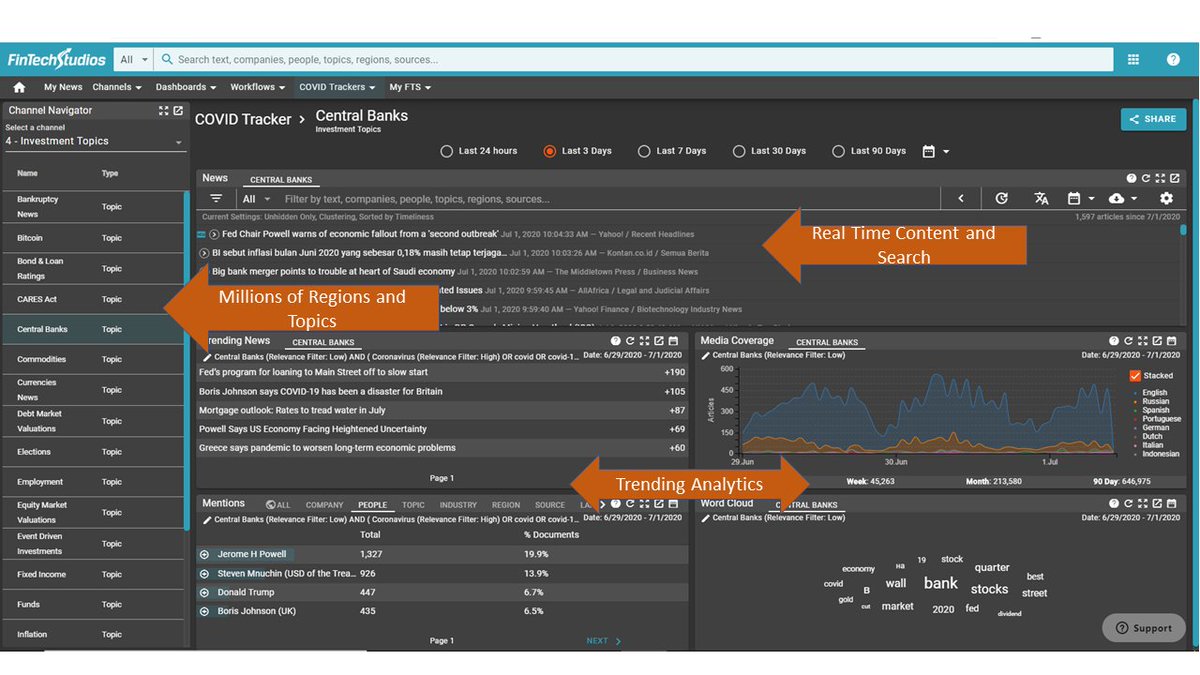The image size is (1200, 675).
Task: Open My News in navigation bar
Action: coord(63,88)
